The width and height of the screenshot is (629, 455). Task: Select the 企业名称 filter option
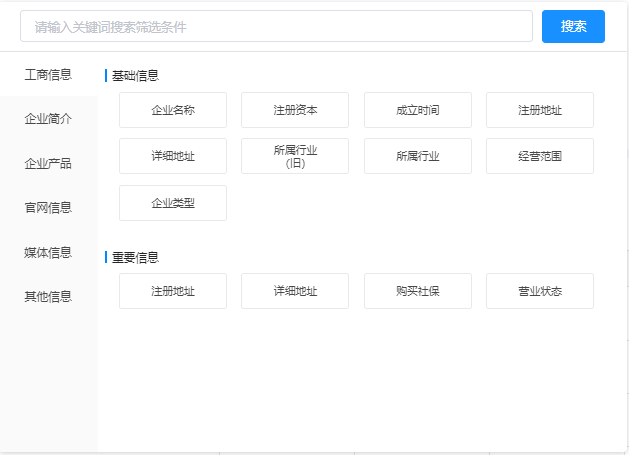pyautogui.click(x=173, y=110)
